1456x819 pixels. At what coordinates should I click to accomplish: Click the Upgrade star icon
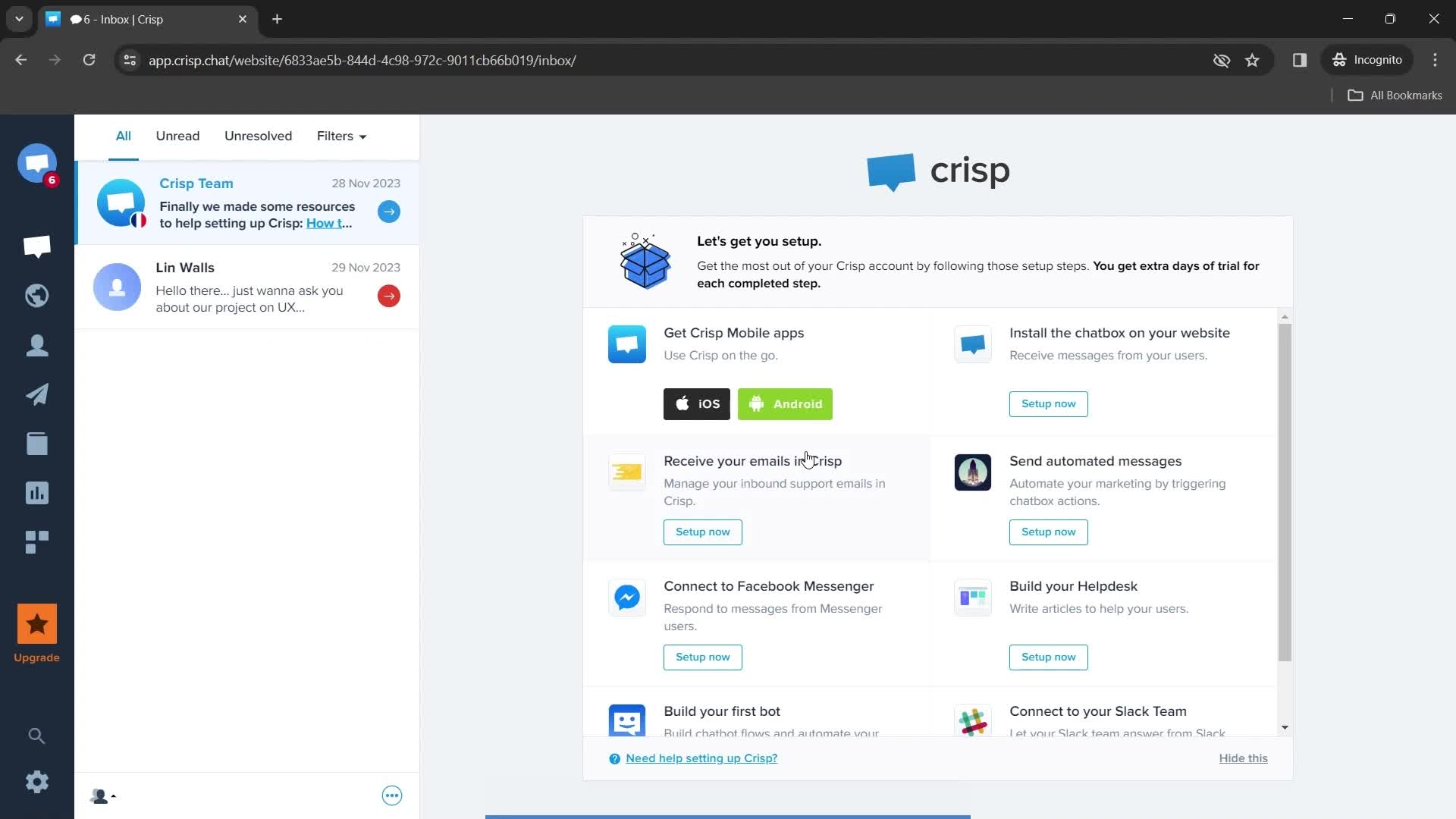[36, 625]
